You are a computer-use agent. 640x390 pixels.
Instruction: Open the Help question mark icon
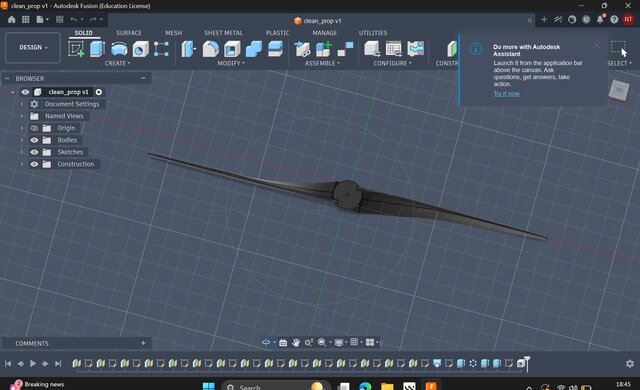[614, 20]
